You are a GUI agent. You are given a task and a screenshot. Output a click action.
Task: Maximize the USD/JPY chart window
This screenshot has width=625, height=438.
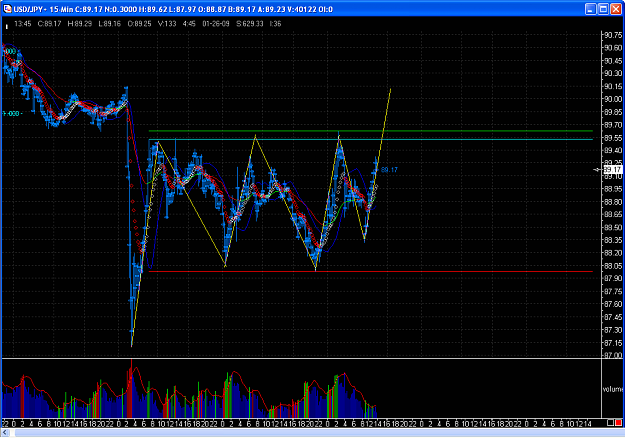click(603, 9)
